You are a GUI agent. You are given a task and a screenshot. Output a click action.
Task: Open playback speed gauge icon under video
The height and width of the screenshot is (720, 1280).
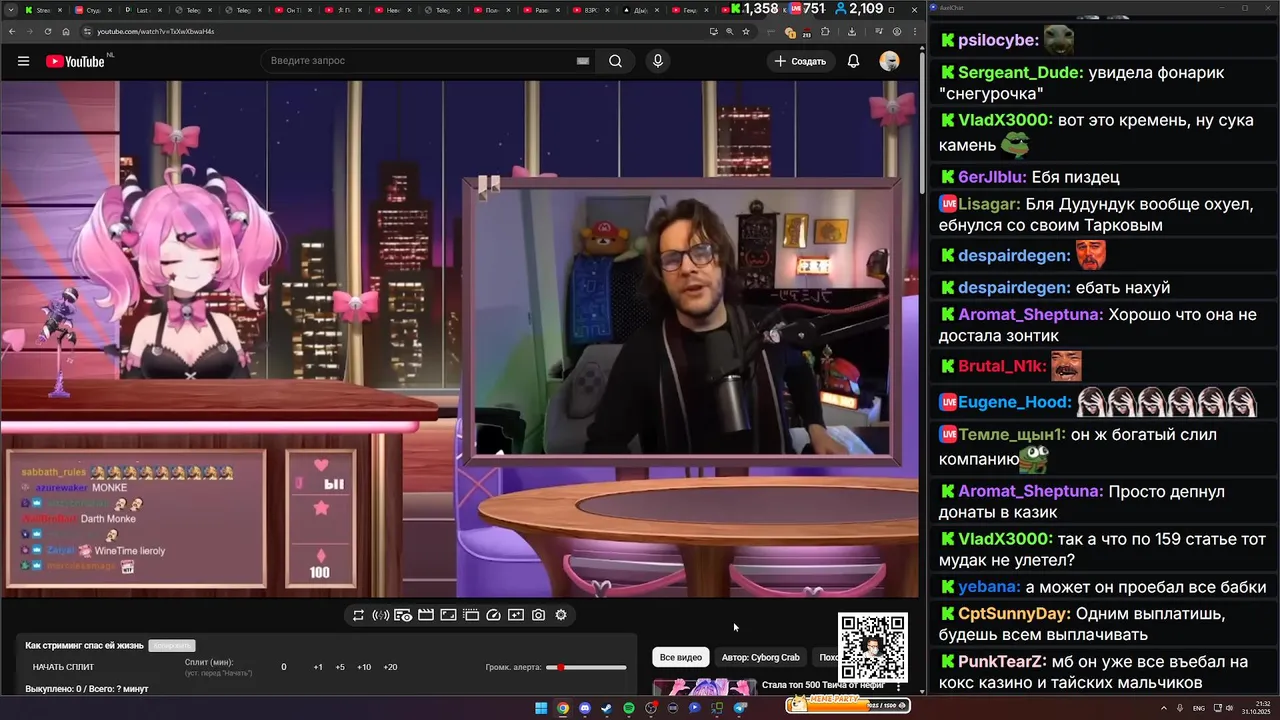click(x=493, y=615)
